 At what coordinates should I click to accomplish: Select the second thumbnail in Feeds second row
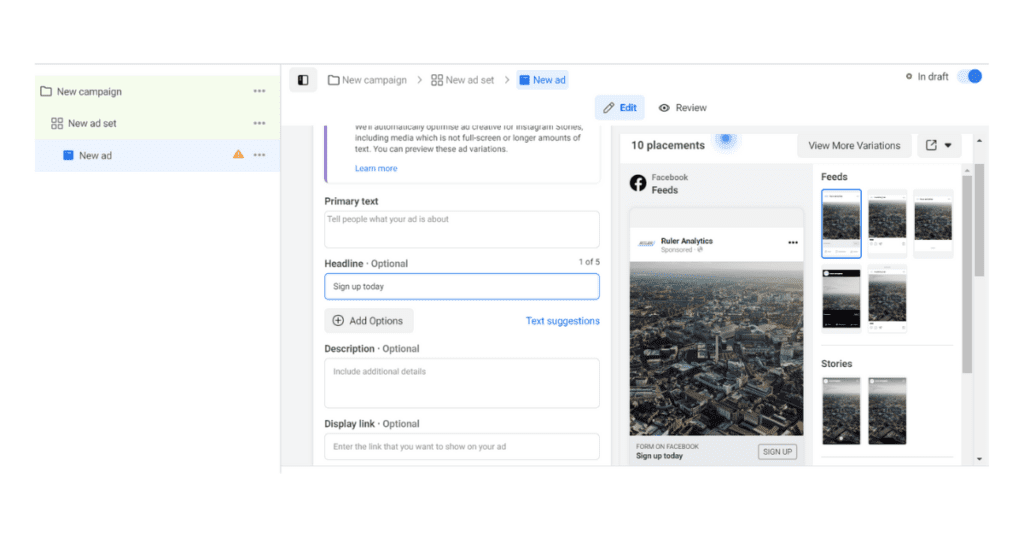887,299
